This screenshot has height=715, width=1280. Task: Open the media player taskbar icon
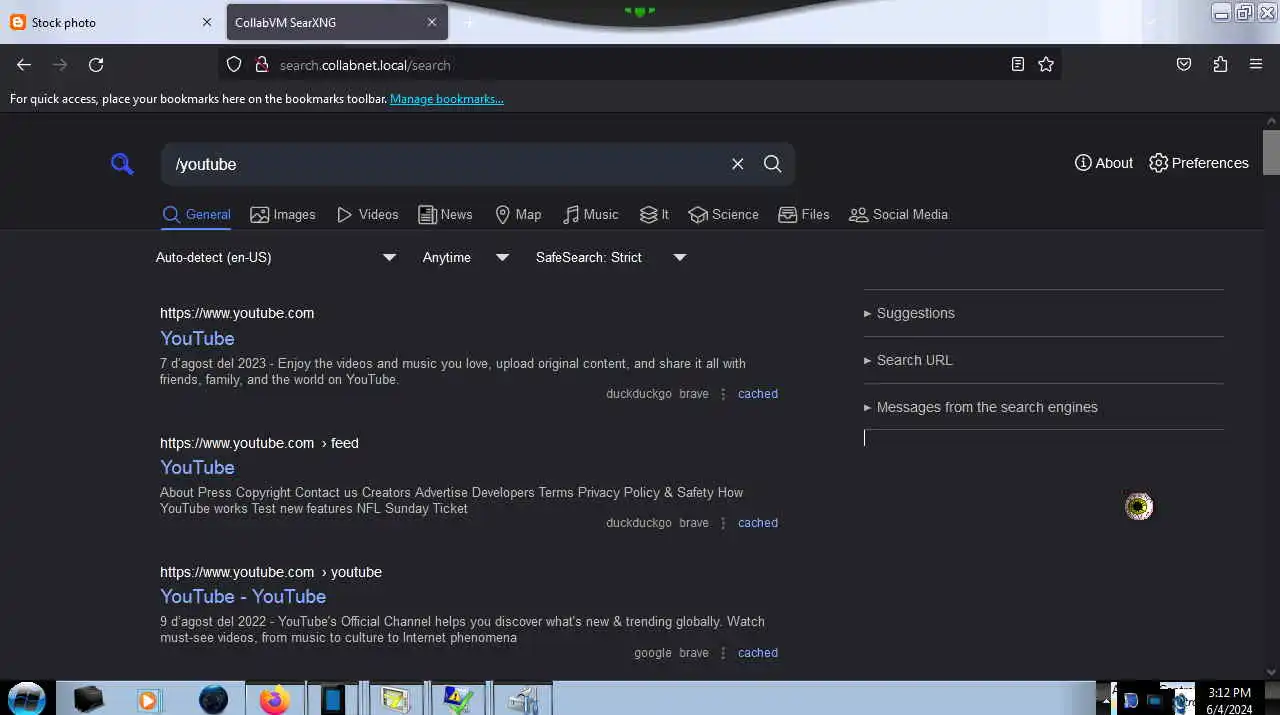click(149, 699)
